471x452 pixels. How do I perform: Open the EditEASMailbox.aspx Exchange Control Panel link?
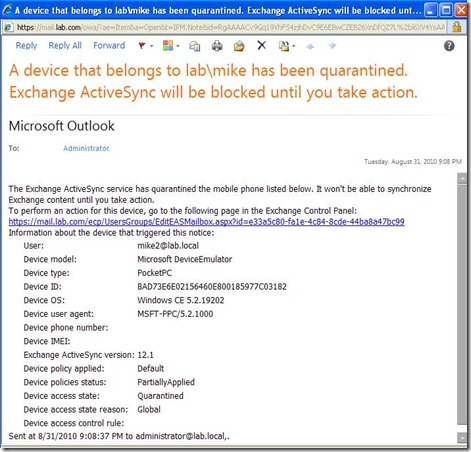pyautogui.click(x=206, y=222)
